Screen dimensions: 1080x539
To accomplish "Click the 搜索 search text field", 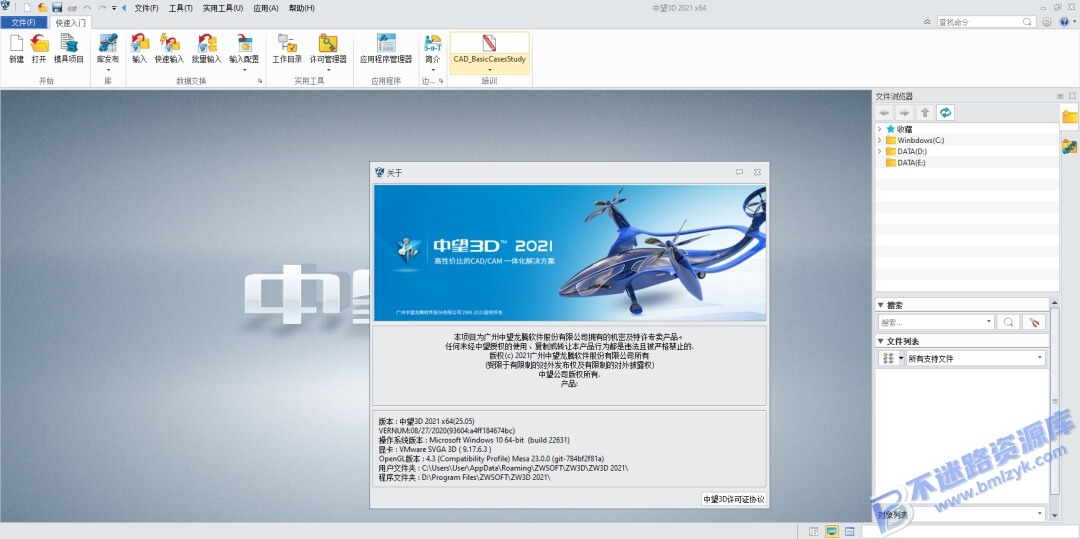I will pos(937,321).
